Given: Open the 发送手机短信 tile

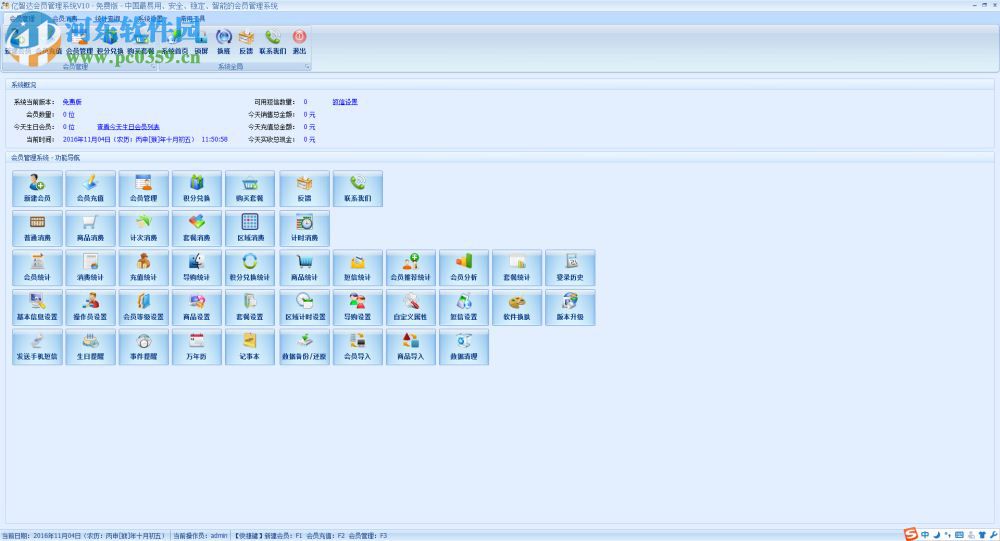Looking at the screenshot, I should [x=37, y=346].
